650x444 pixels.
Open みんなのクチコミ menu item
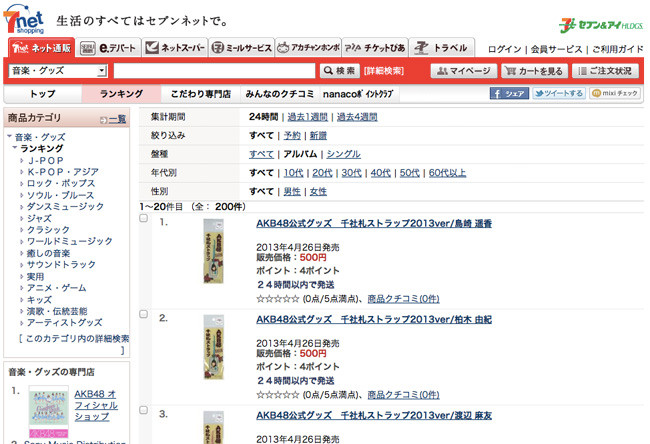coord(280,94)
